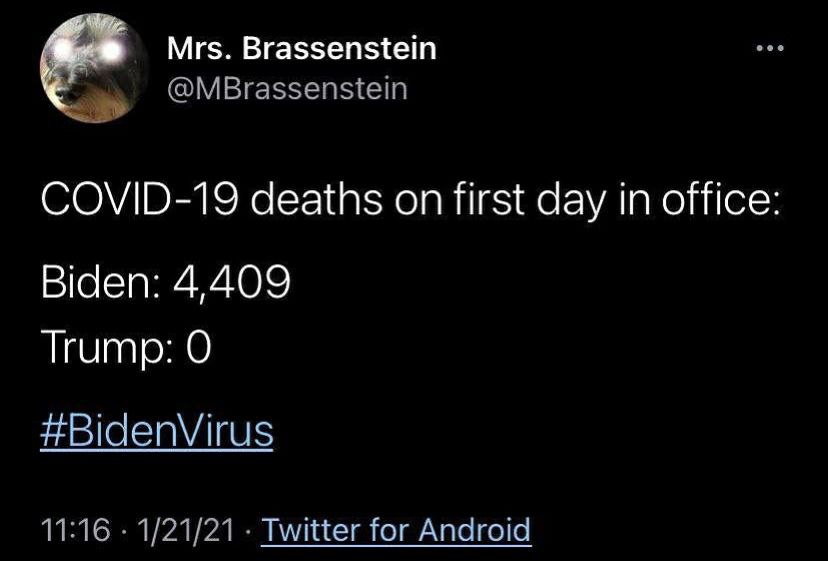
Task: Click the display name Mrs. Brassenstein
Action: point(302,49)
